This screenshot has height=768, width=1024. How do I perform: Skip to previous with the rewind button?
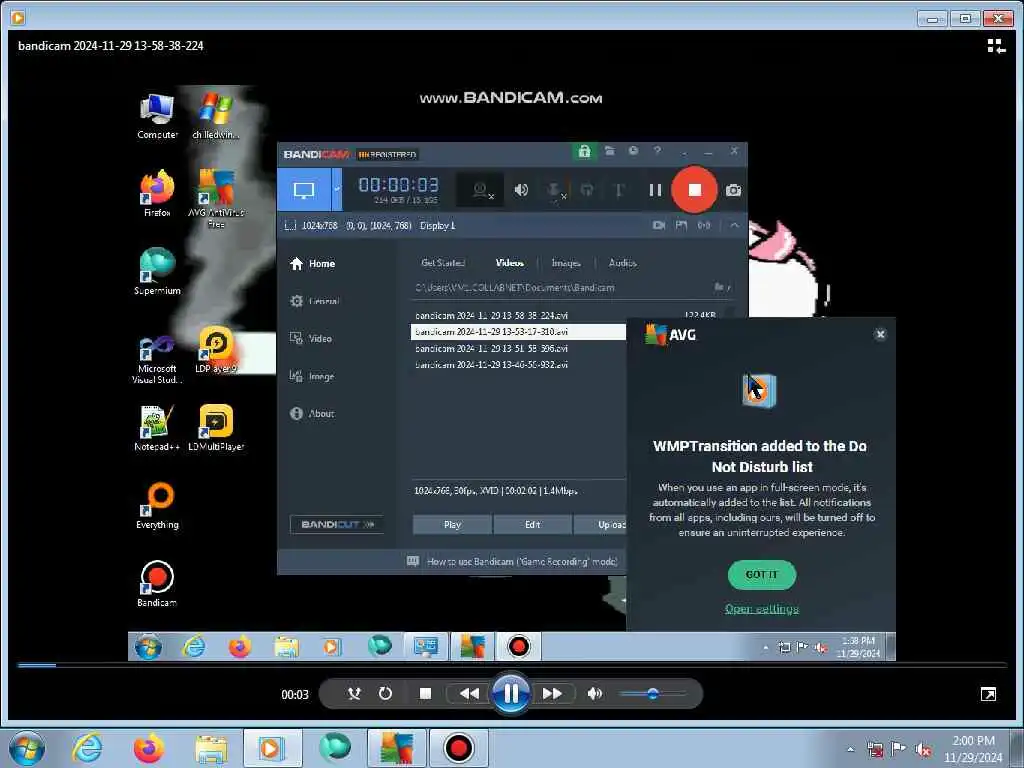point(469,694)
